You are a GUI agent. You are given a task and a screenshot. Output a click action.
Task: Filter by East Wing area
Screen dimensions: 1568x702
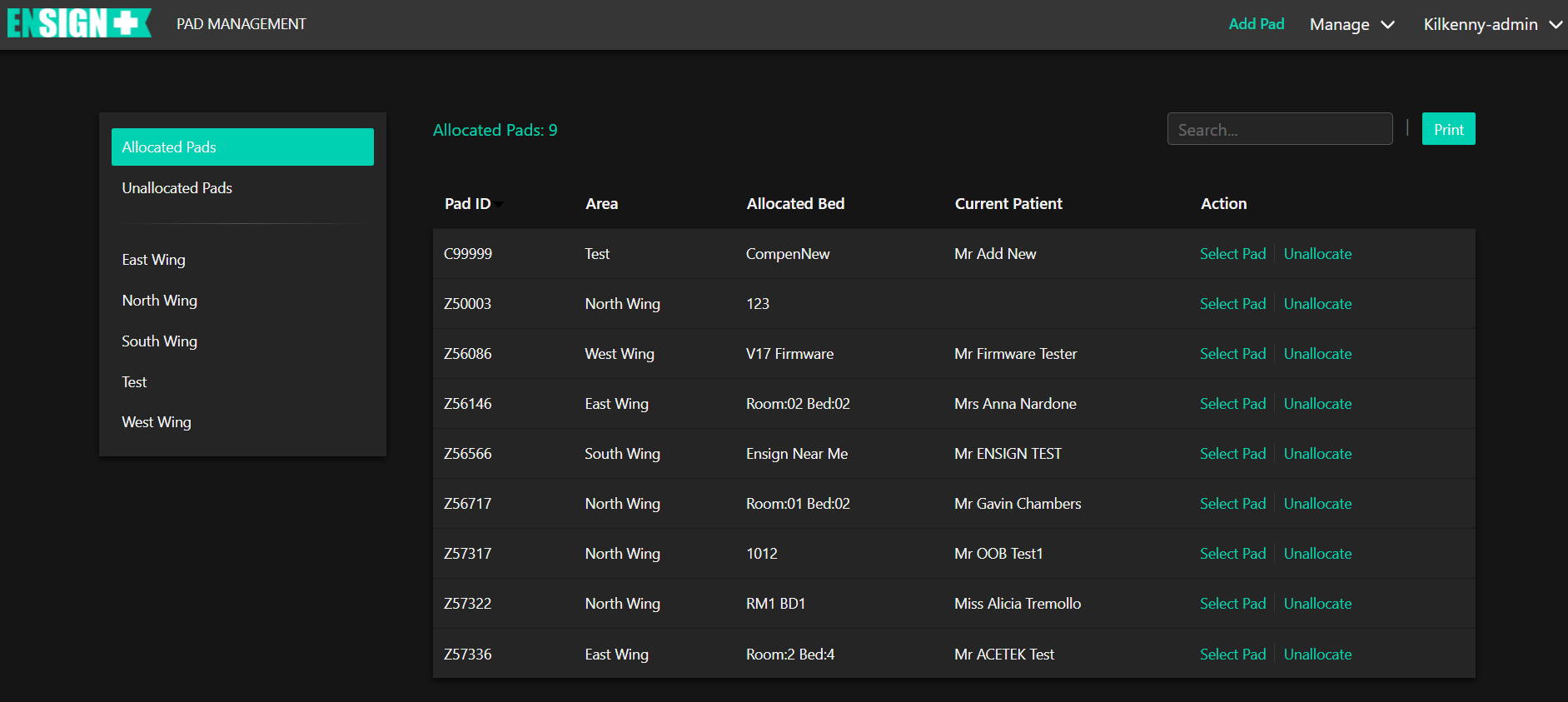coord(154,260)
